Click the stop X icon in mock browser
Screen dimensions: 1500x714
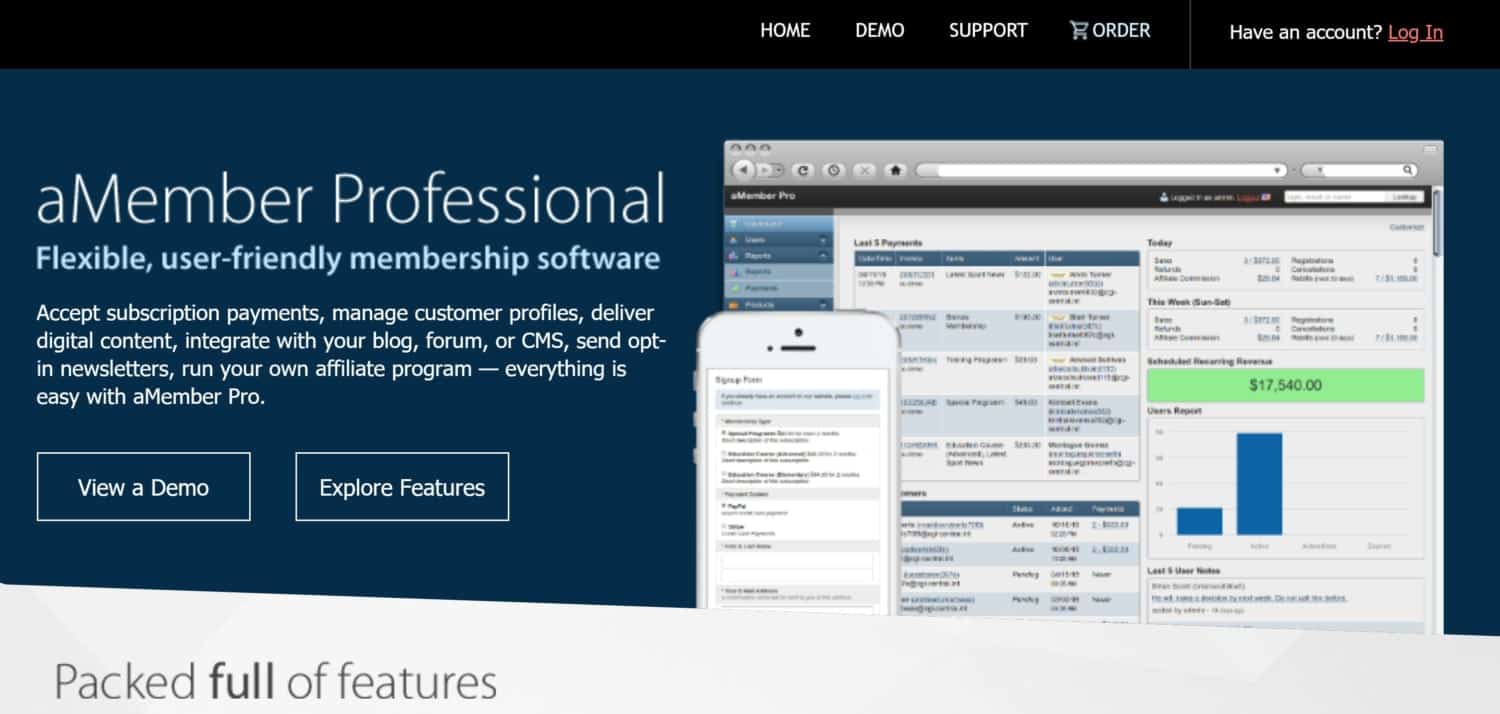point(866,170)
